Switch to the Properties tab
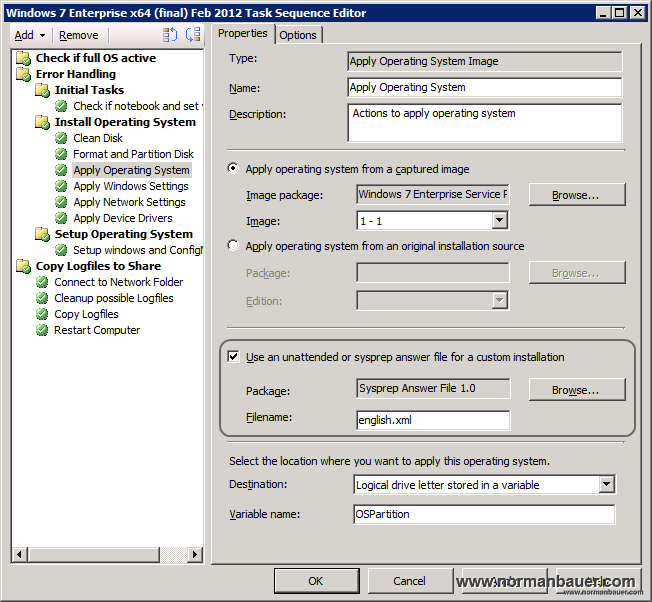The width and height of the screenshot is (652, 602). pyautogui.click(x=243, y=33)
